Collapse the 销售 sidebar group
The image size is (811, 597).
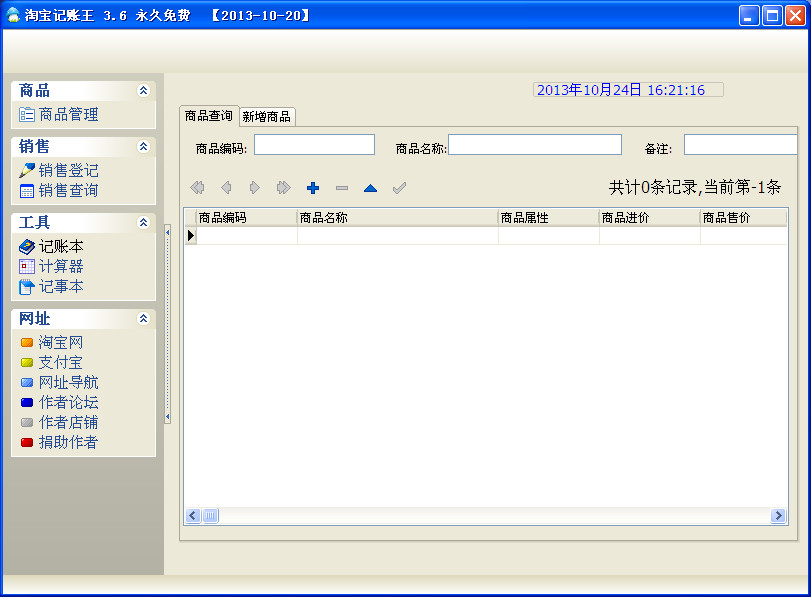143,146
